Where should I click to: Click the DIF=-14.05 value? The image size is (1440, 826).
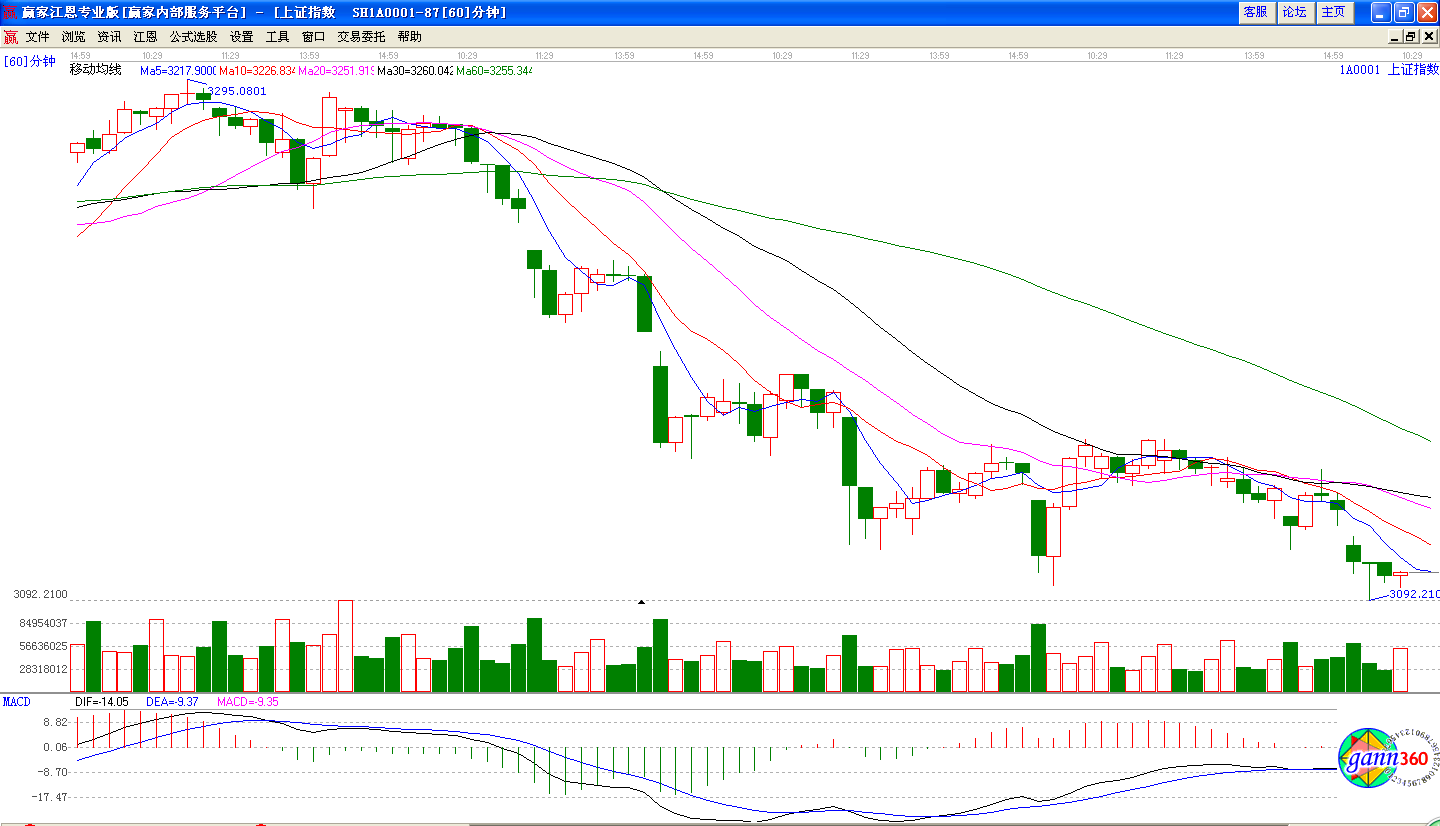(102, 702)
